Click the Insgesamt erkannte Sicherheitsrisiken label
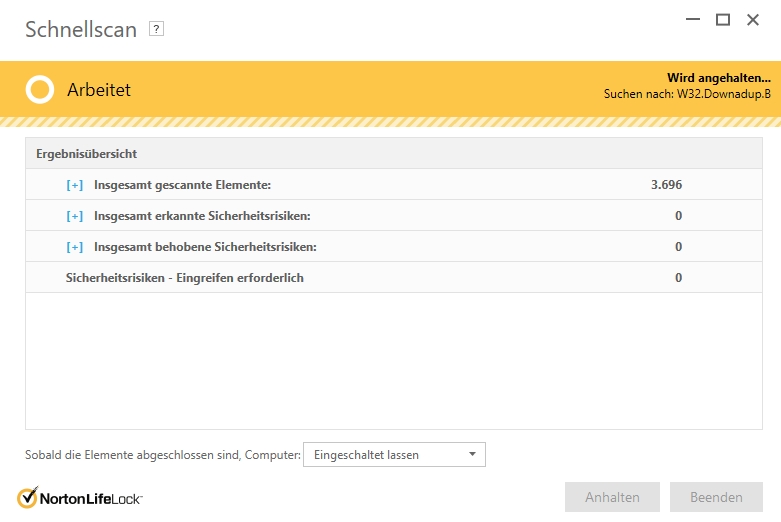The width and height of the screenshot is (781, 522). 202,216
